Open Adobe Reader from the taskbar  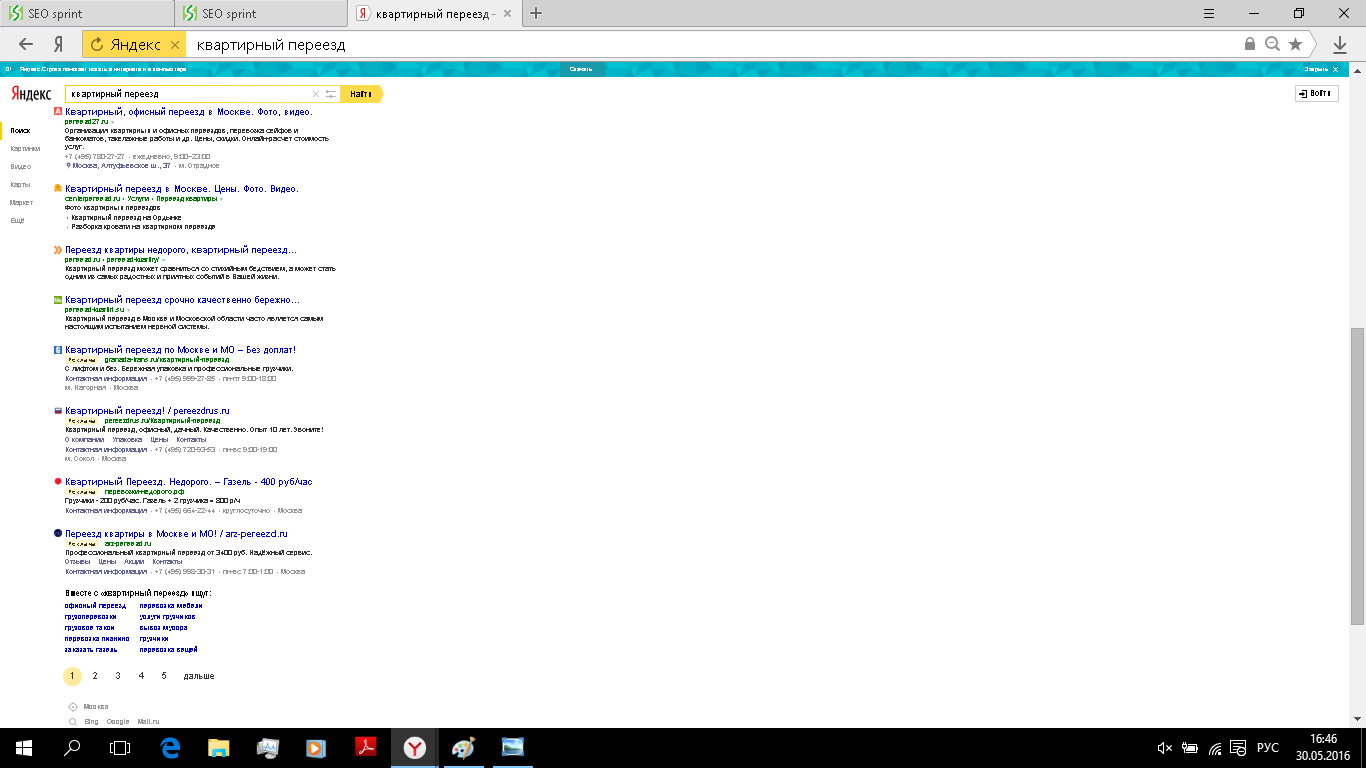(x=365, y=747)
